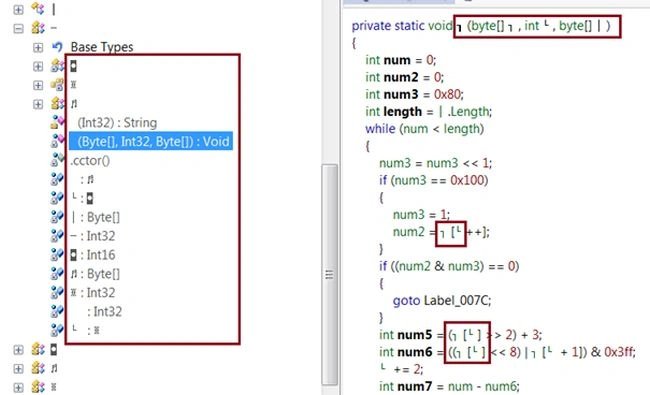Click the '–' class icon beside collapse box
This screenshot has height=395, width=650.
[x=38, y=28]
